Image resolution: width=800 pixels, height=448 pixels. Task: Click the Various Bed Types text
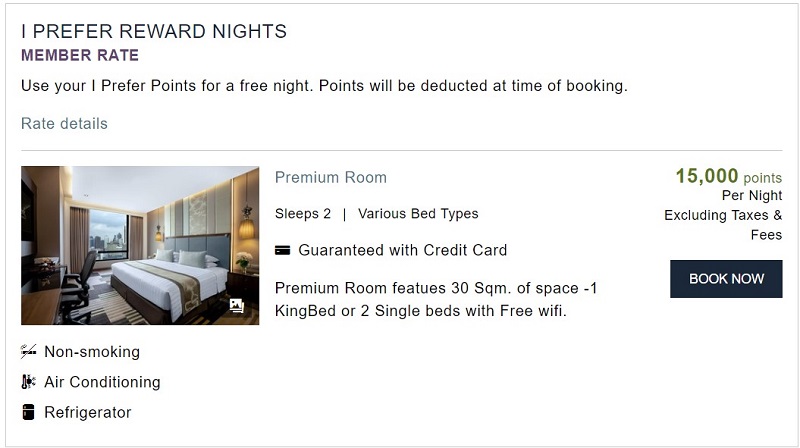pos(418,213)
